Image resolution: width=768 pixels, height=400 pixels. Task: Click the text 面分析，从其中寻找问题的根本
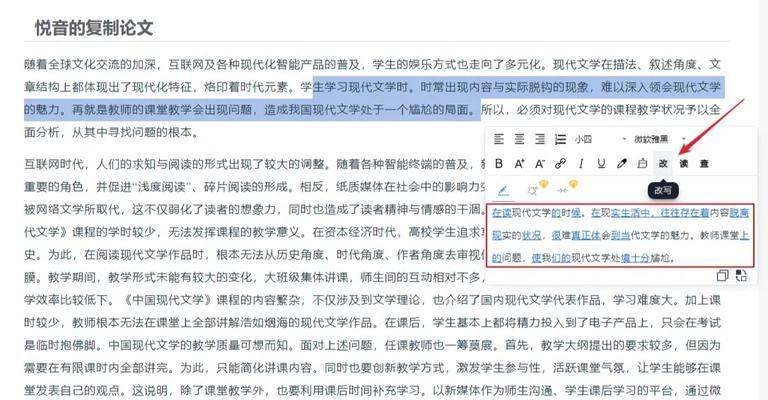(x=107, y=132)
